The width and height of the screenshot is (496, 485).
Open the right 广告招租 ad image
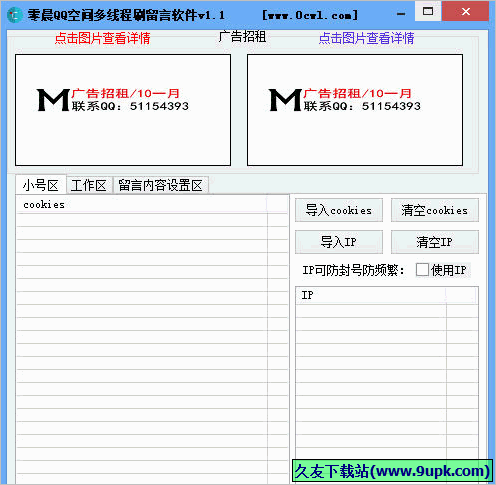point(355,110)
